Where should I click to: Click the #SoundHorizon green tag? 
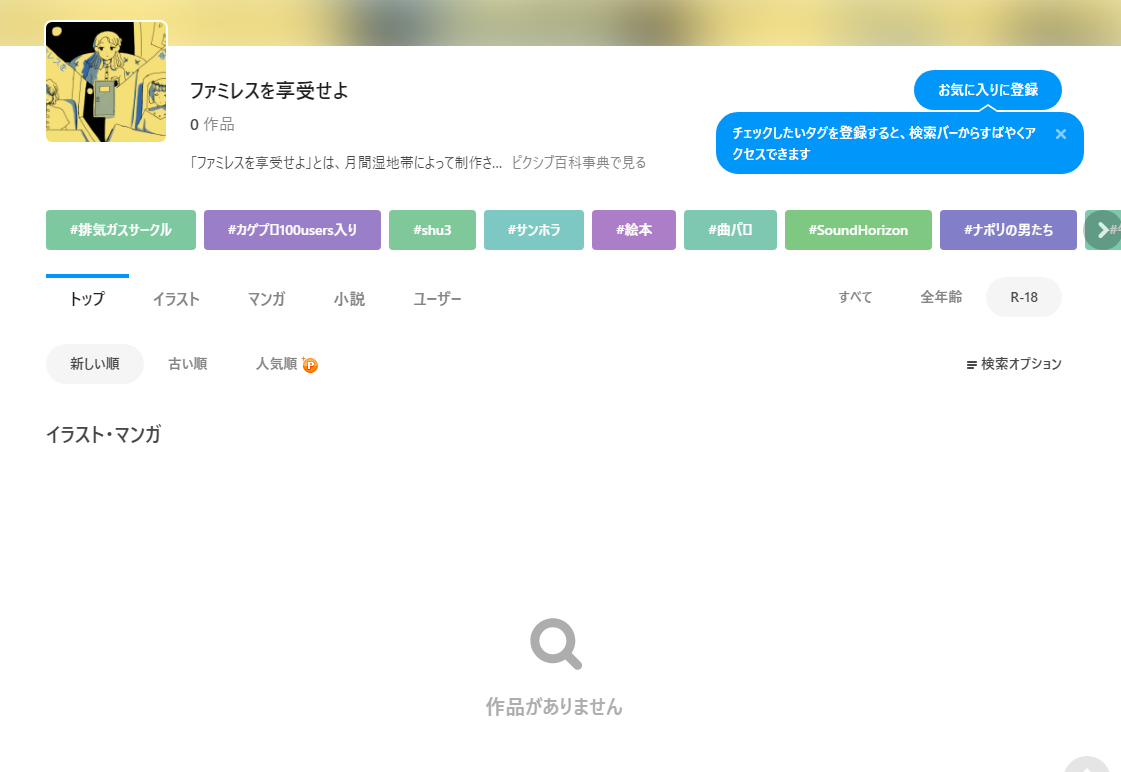[857, 230]
